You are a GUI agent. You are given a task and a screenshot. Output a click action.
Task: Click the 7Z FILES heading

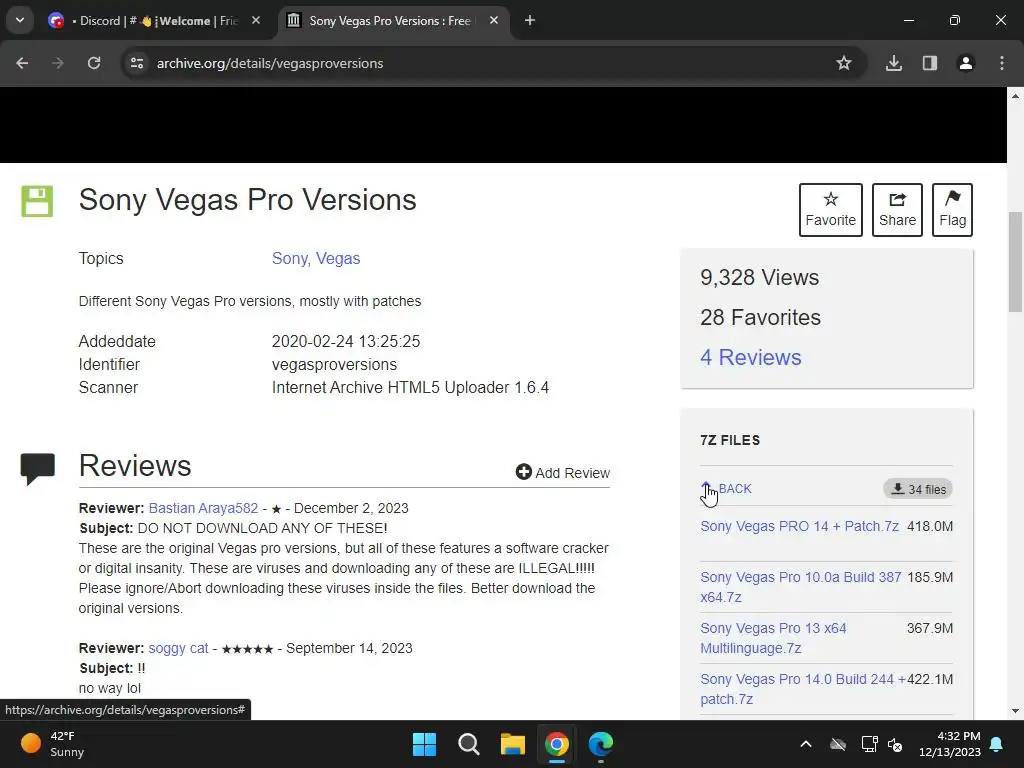click(x=730, y=440)
